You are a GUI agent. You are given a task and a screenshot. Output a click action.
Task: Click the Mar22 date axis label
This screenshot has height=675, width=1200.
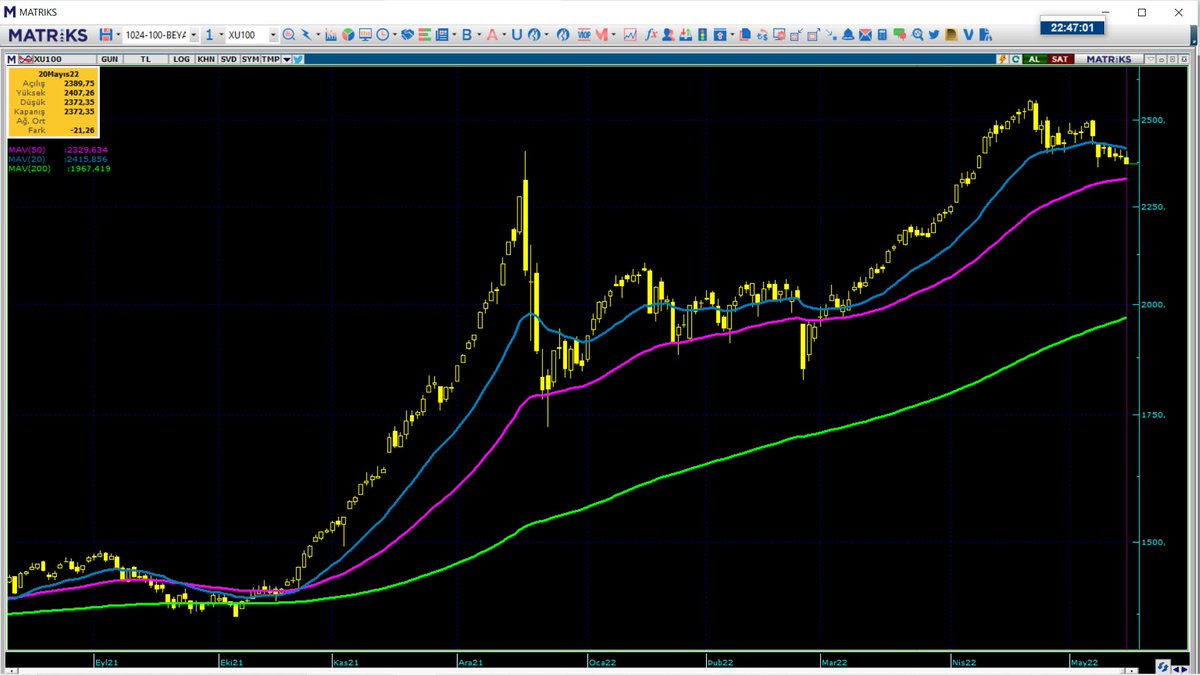835,662
